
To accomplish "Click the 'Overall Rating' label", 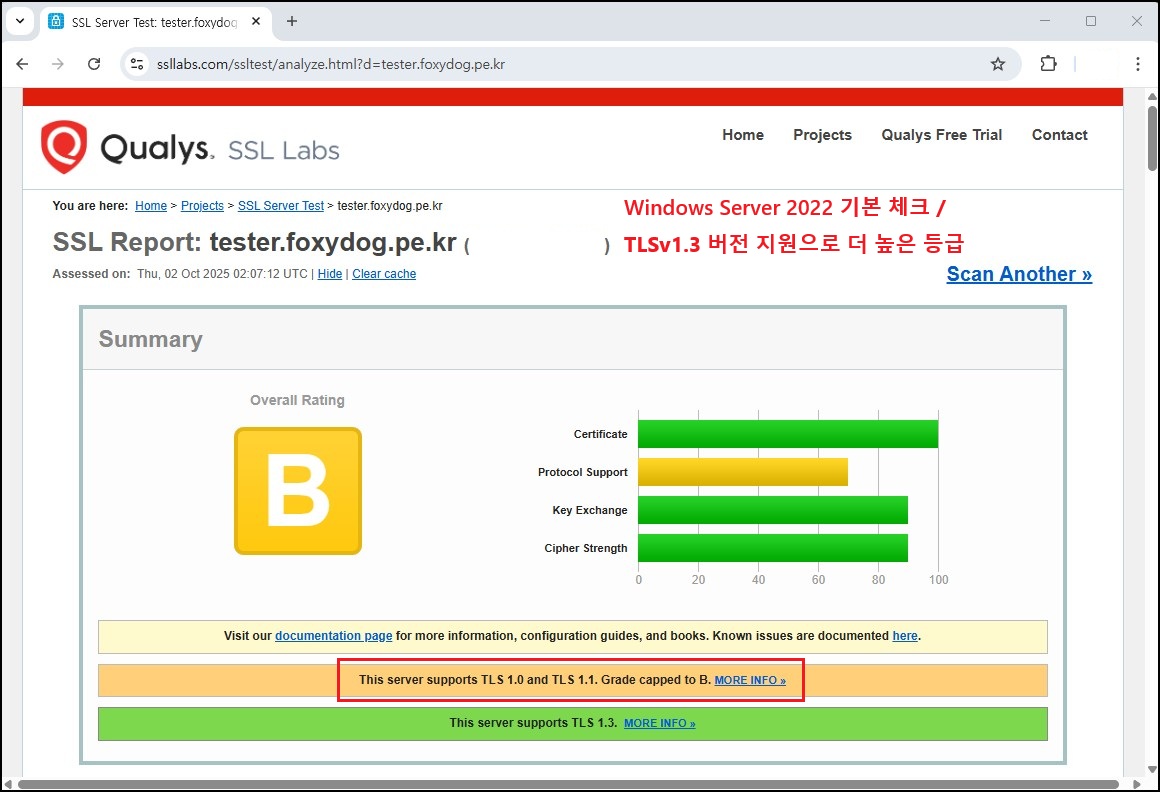I will [297, 400].
